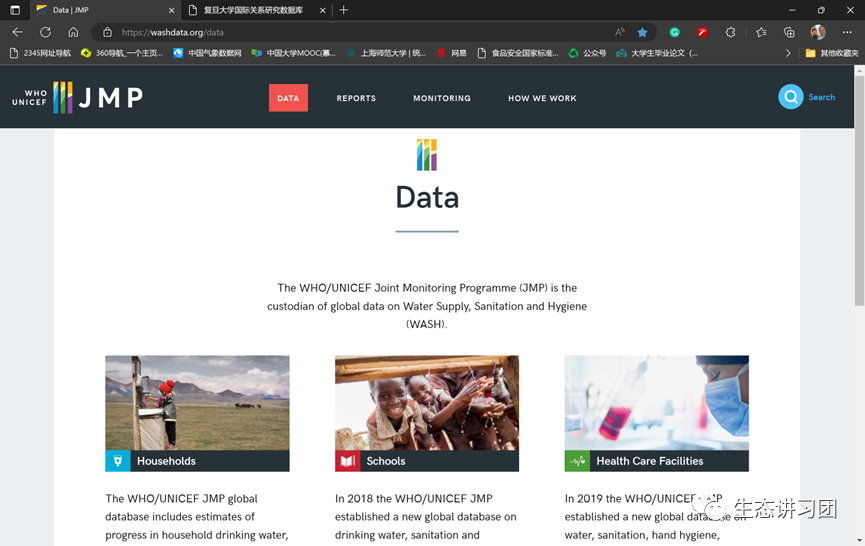Click the Data page heading
865x546 pixels.
point(427,197)
